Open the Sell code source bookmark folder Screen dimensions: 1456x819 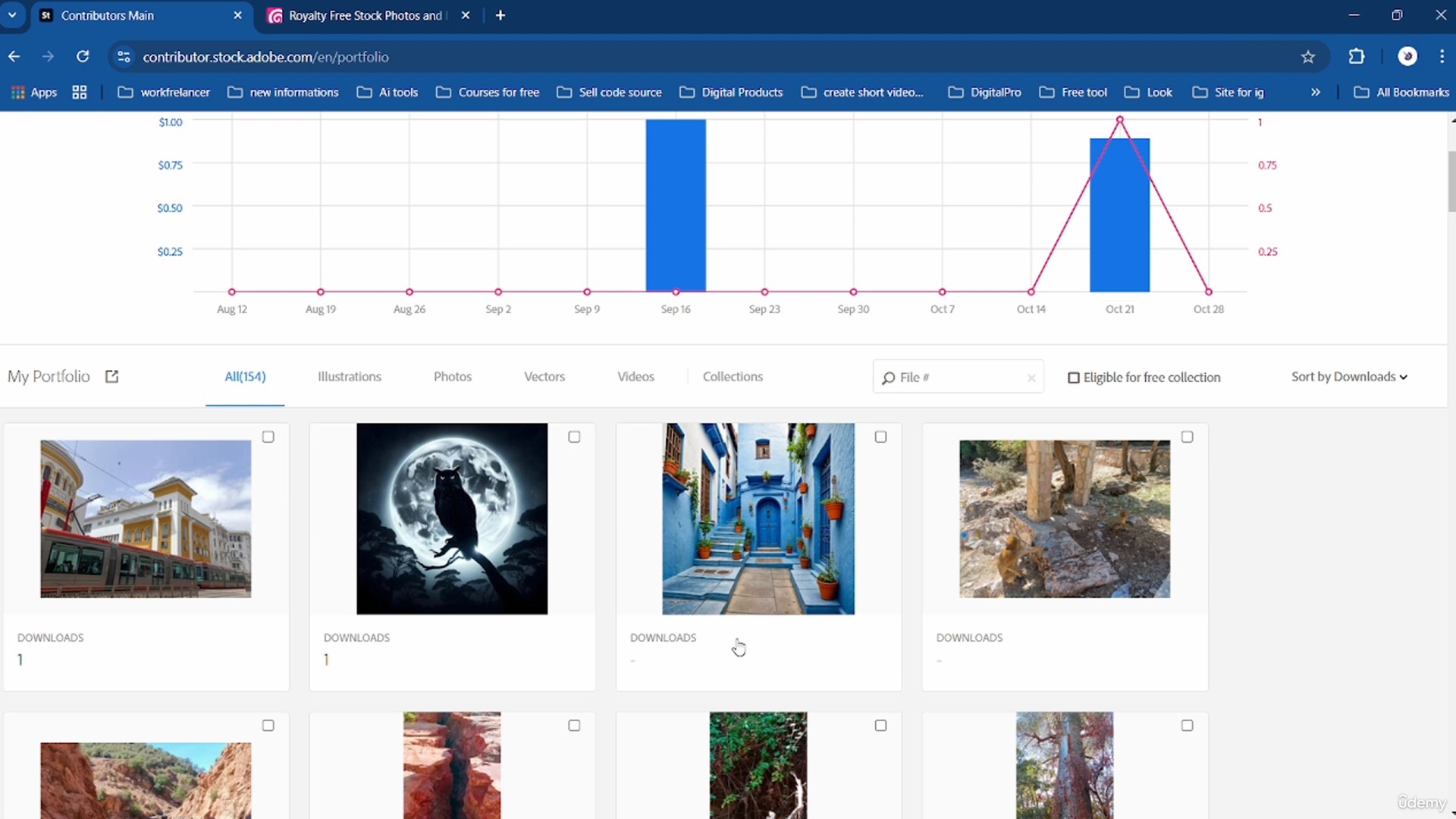point(609,93)
